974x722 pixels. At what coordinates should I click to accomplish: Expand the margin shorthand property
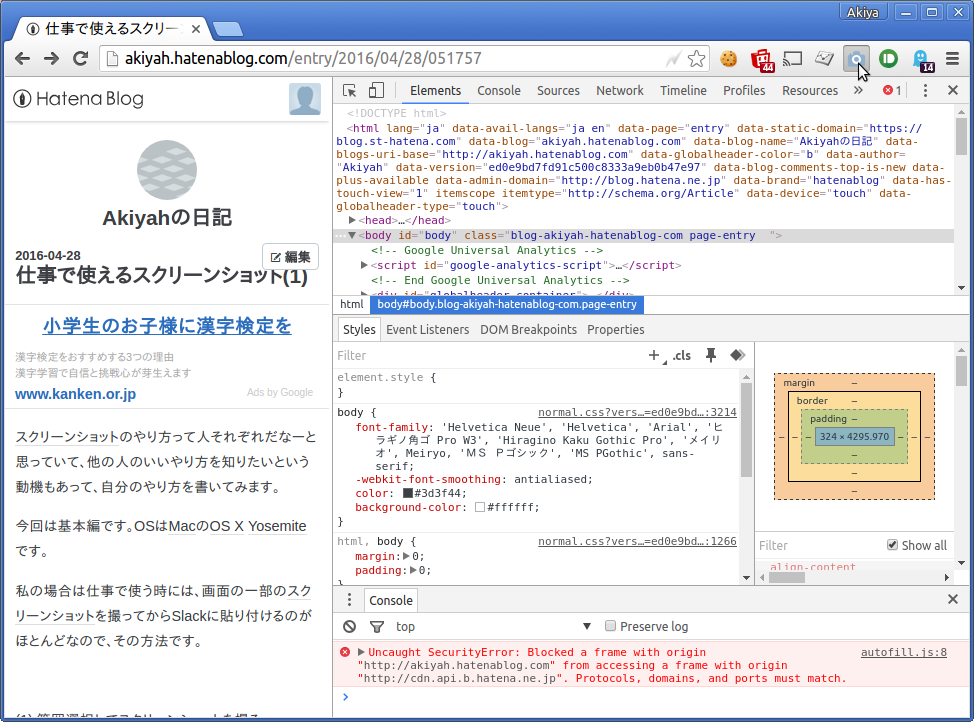click(407, 556)
